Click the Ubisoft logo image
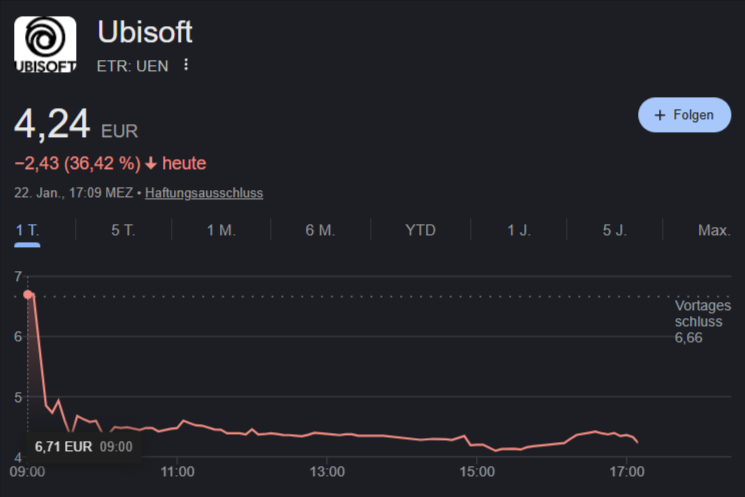The height and width of the screenshot is (497, 745). [45, 44]
